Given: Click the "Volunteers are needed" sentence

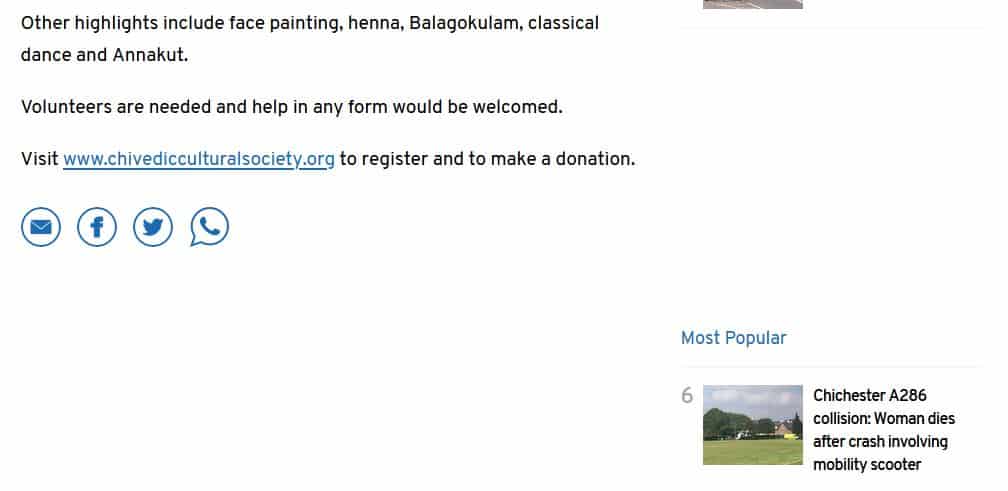Looking at the screenshot, I should [291, 107].
